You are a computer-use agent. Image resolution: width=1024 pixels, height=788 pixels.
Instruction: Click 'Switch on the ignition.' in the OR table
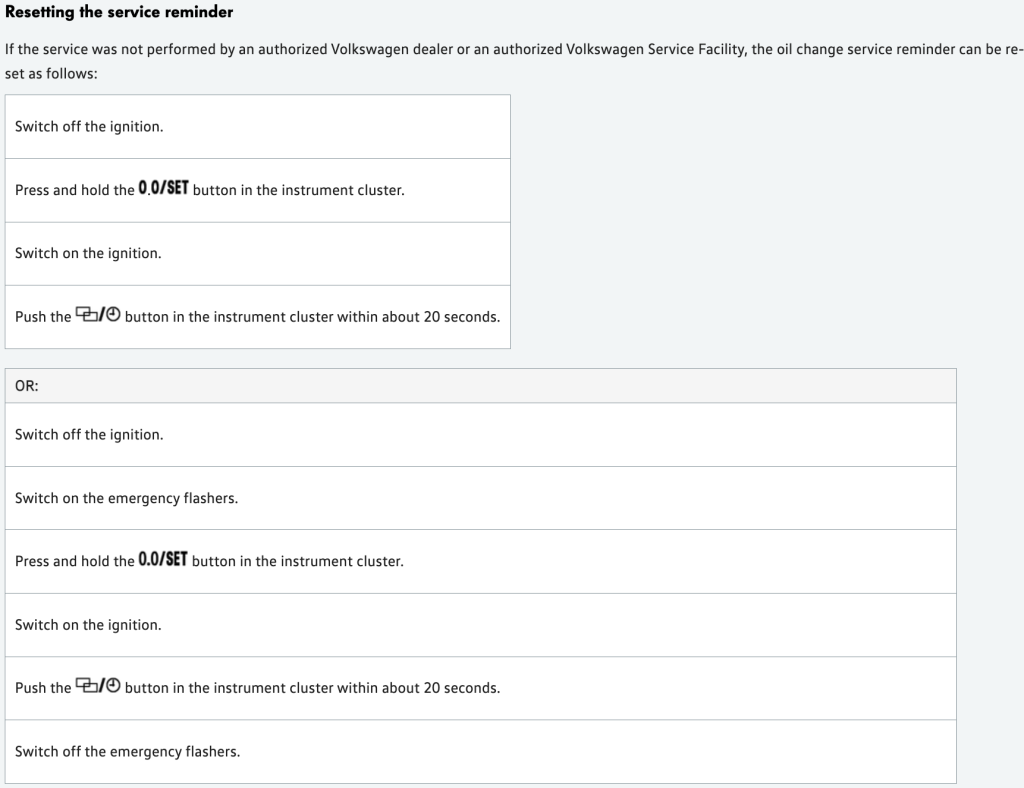pyautogui.click(x=88, y=625)
